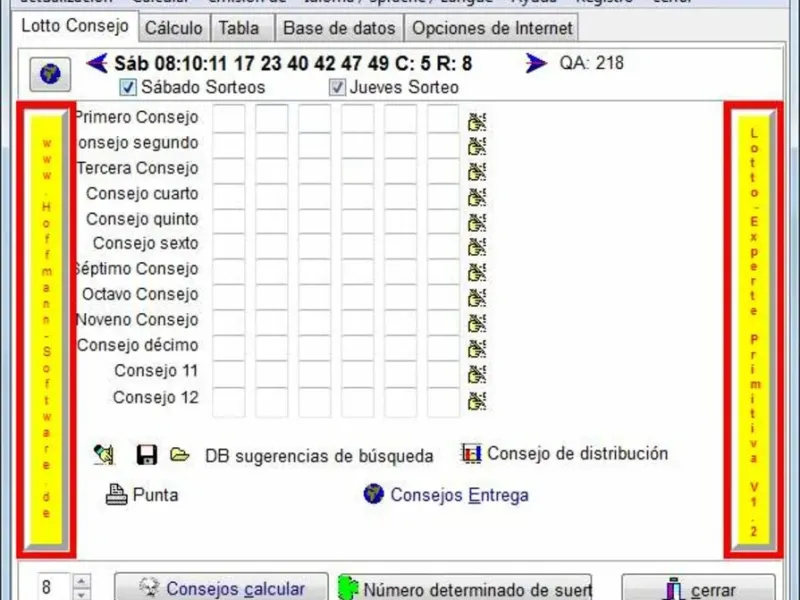
Task: Click the www.Hoffmann-Software.de yellow banner
Action: tap(46, 329)
